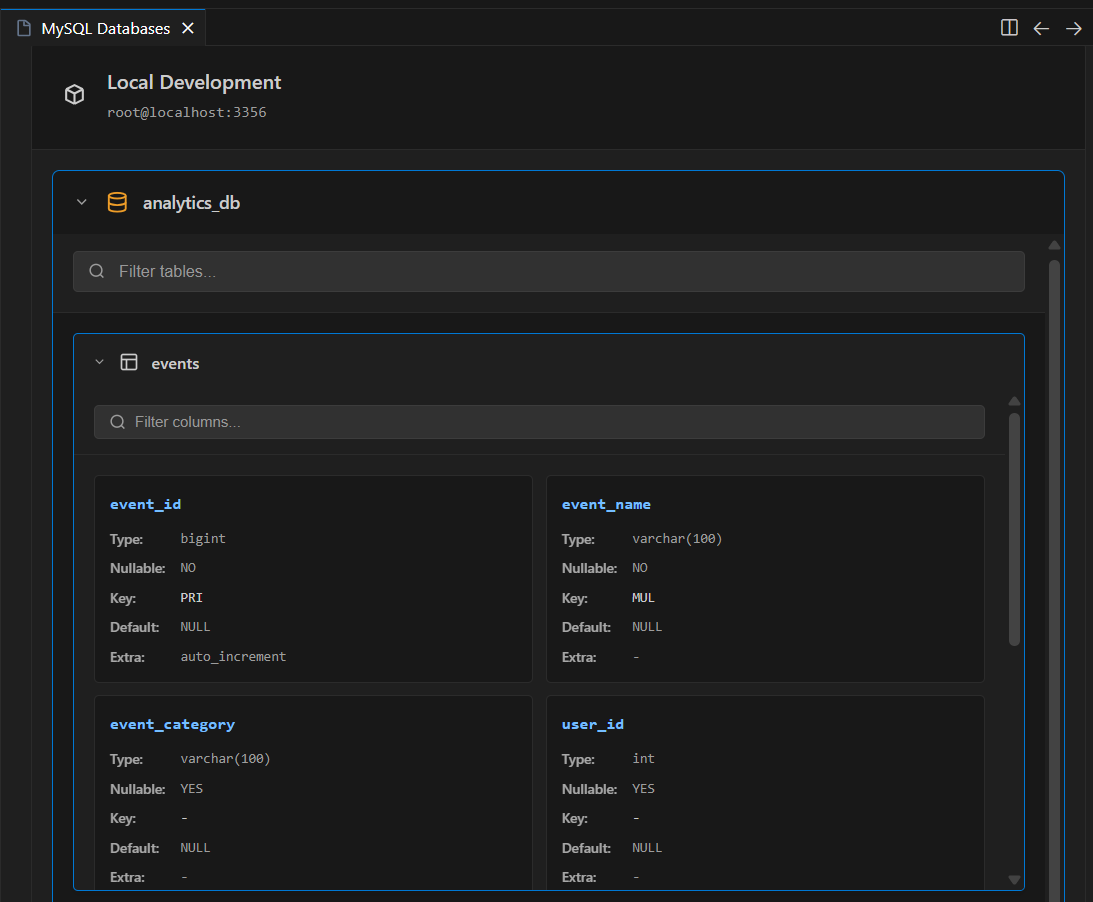The image size is (1093, 902).
Task: Toggle the split editor layout icon
Action: (1009, 28)
